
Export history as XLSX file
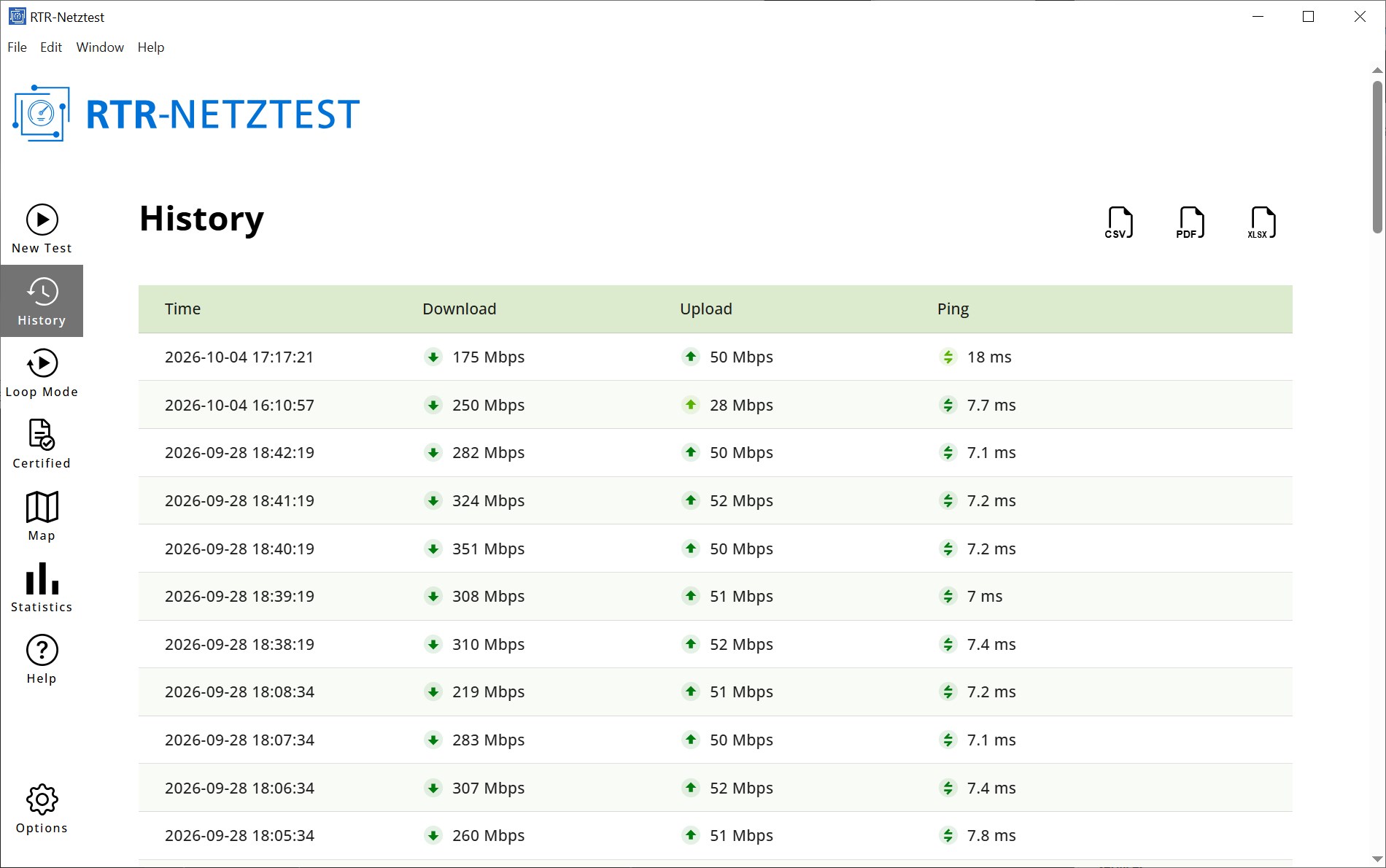click(1262, 222)
